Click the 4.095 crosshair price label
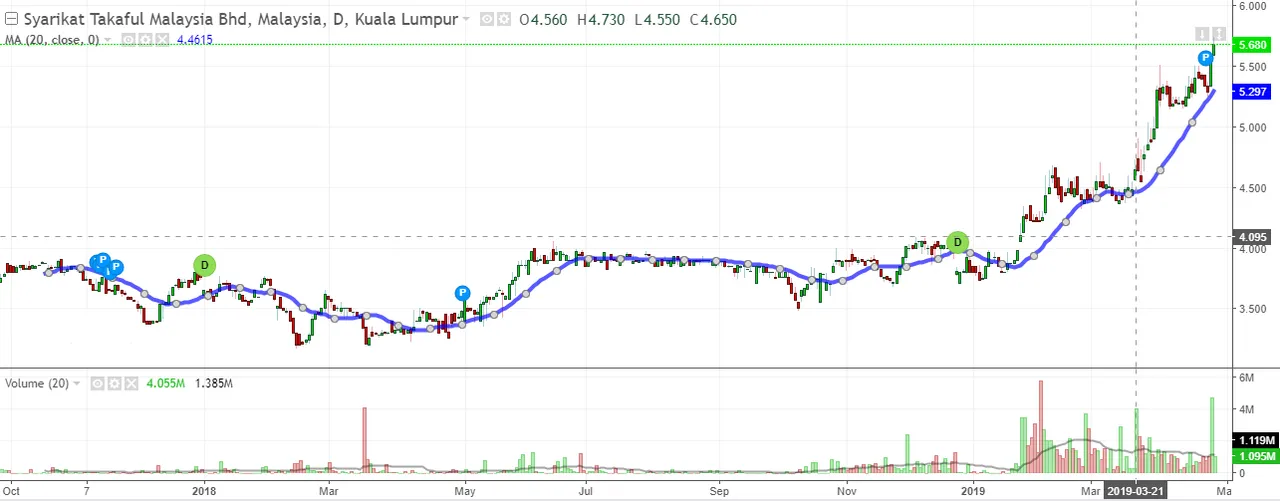Image resolution: width=1280 pixels, height=501 pixels. [1254, 237]
